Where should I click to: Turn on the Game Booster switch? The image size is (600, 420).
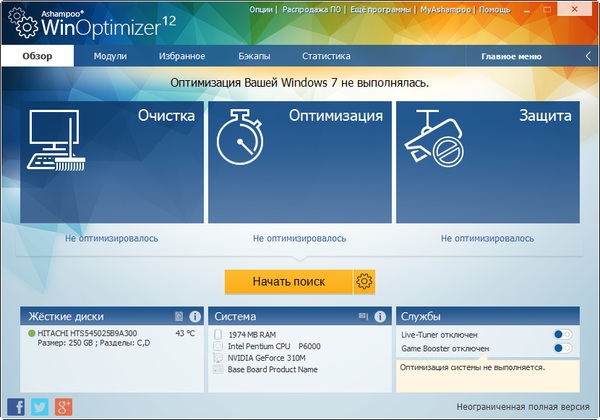click(x=563, y=348)
